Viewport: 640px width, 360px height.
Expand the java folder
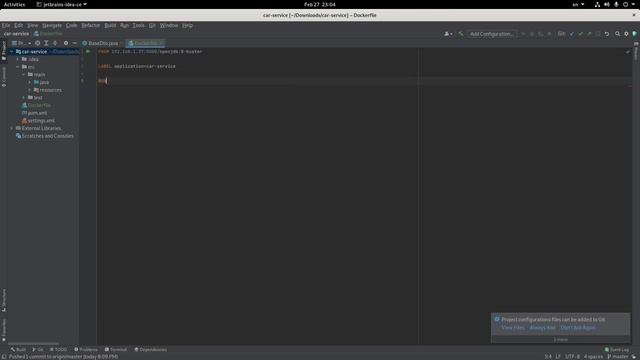(30, 82)
